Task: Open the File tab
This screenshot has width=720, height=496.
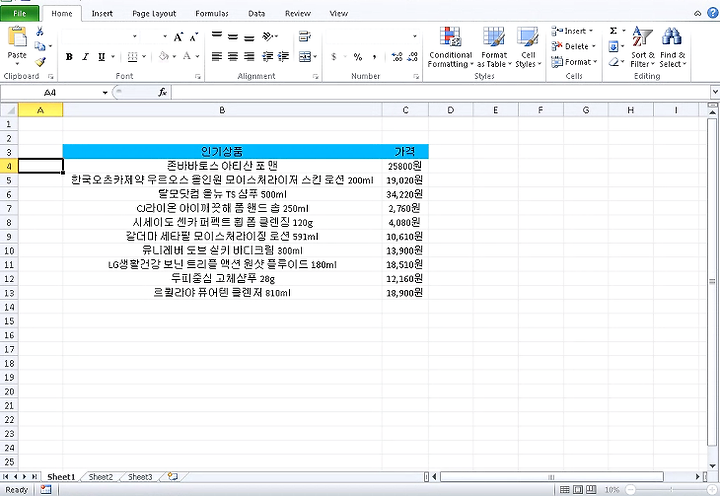Action: coord(20,13)
